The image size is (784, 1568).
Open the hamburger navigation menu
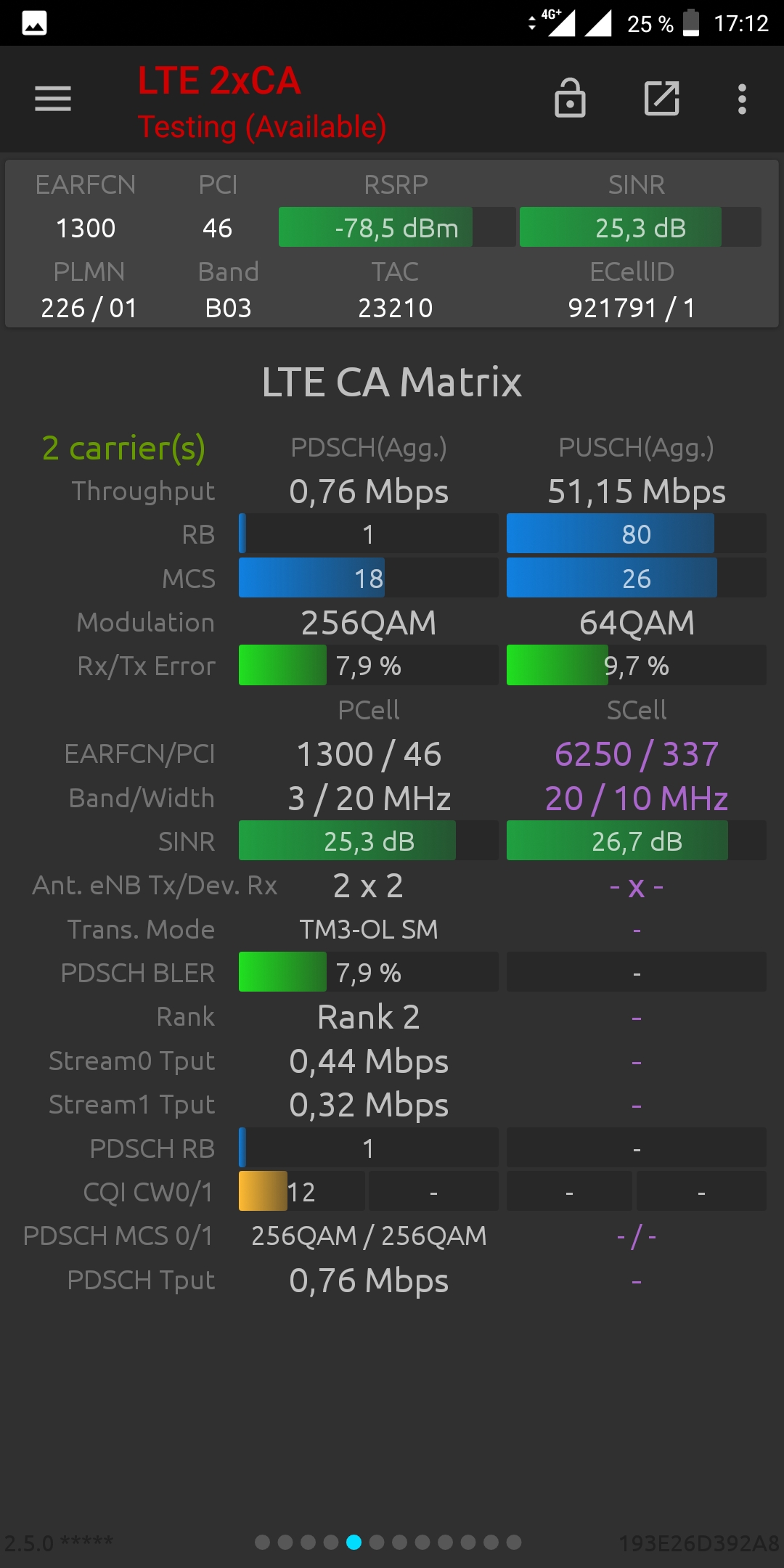point(53,99)
